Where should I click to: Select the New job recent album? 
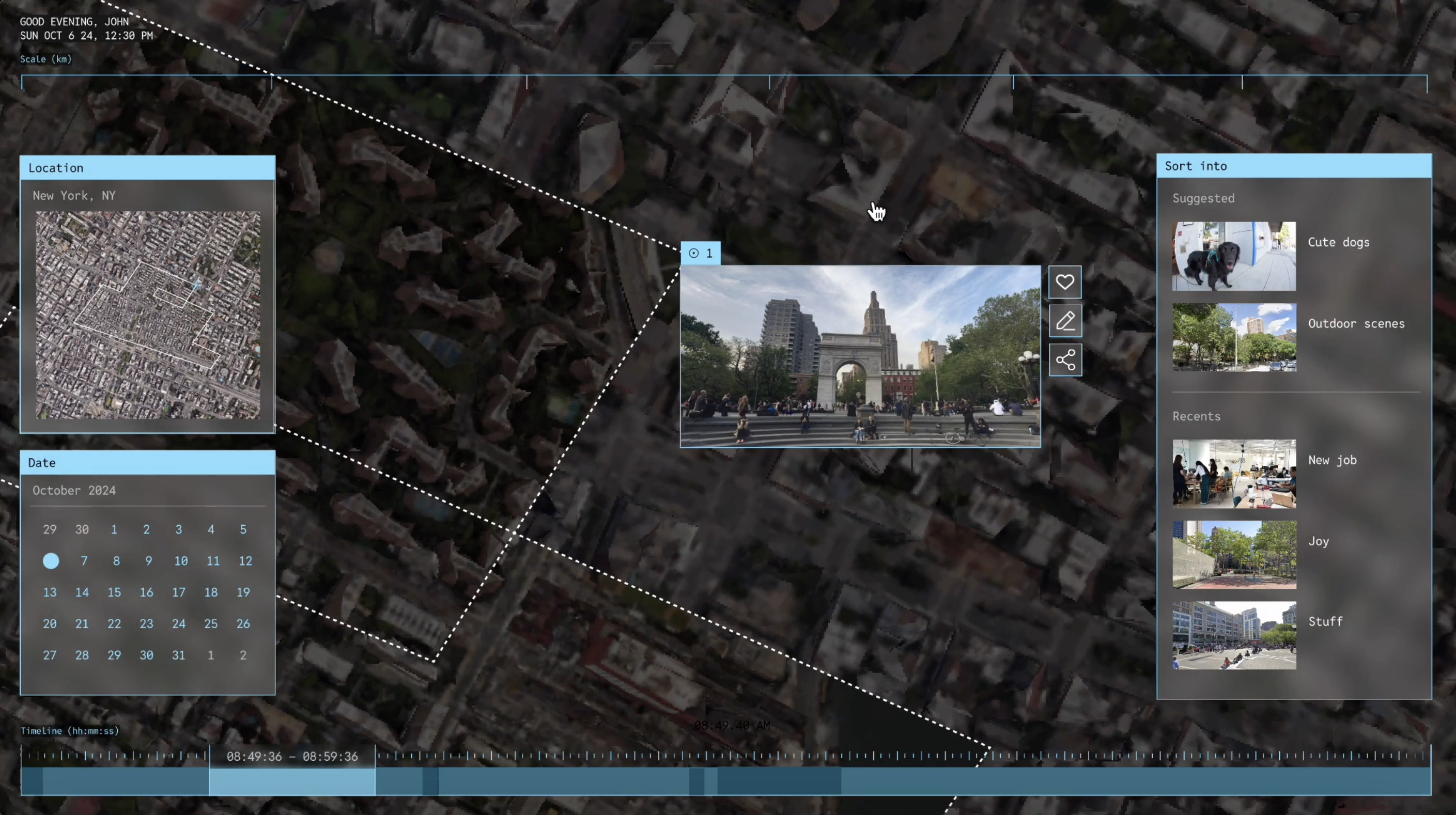click(x=1234, y=474)
